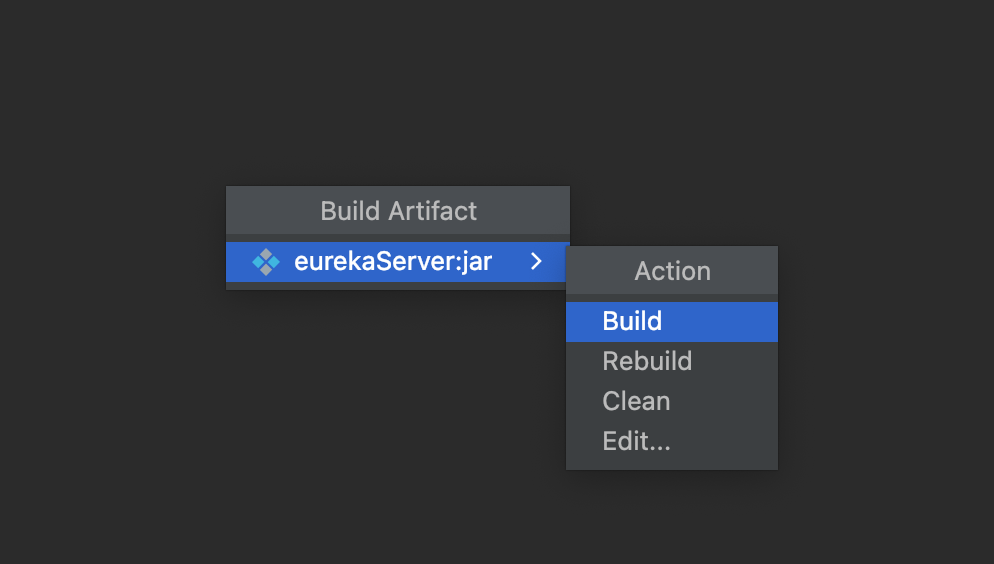Clean the eurekaServer:jar artifact output
Screen dimensions: 994x564
[671, 401]
